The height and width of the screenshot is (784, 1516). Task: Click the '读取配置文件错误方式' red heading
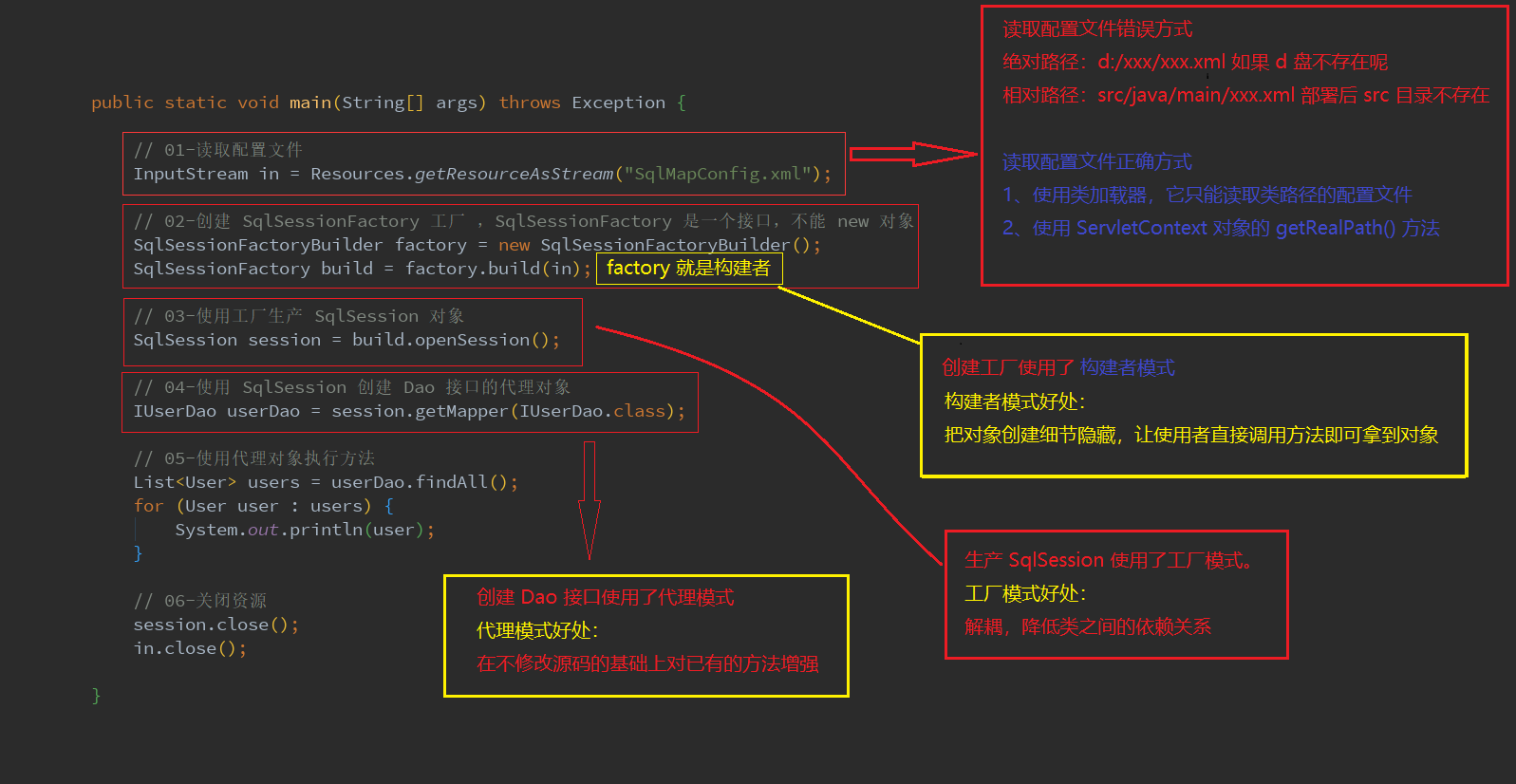click(x=1097, y=29)
